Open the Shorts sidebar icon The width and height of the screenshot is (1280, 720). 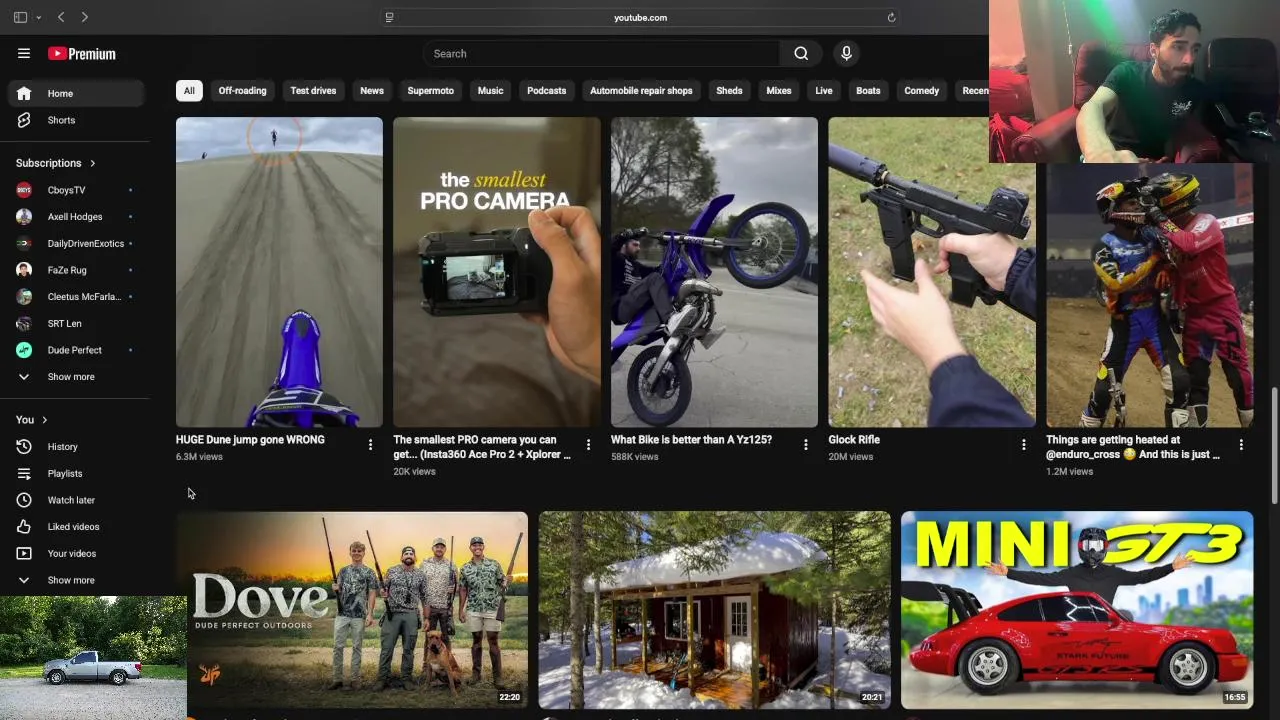[24, 120]
